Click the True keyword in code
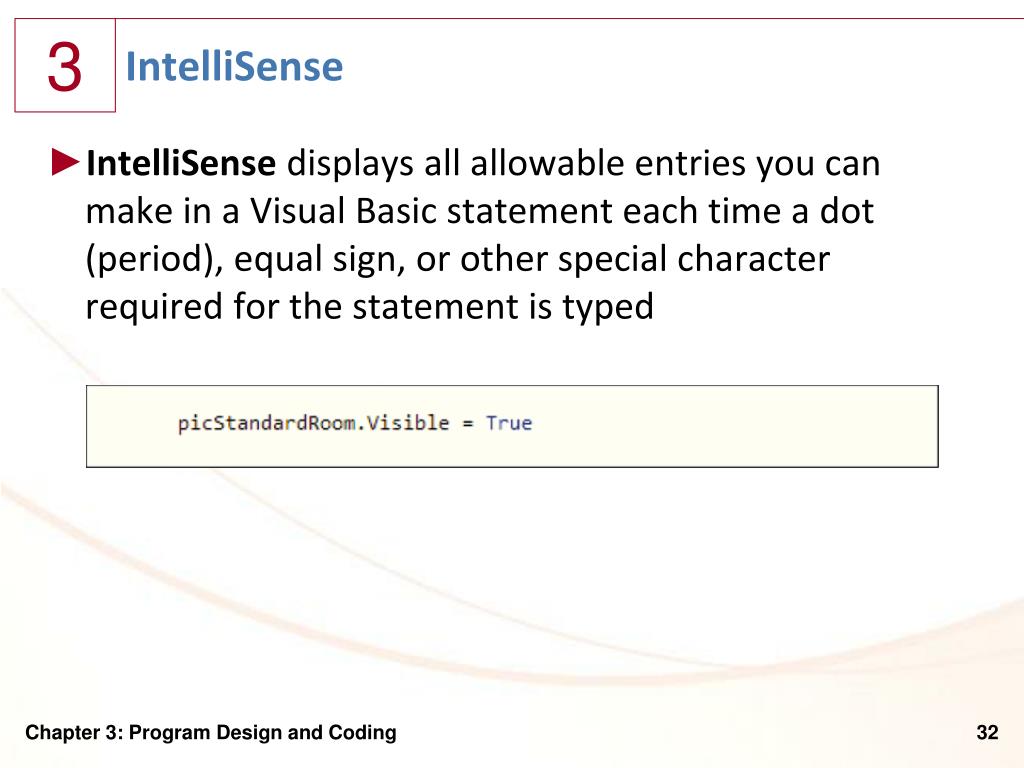This screenshot has height=768, width=1024. 509,423
